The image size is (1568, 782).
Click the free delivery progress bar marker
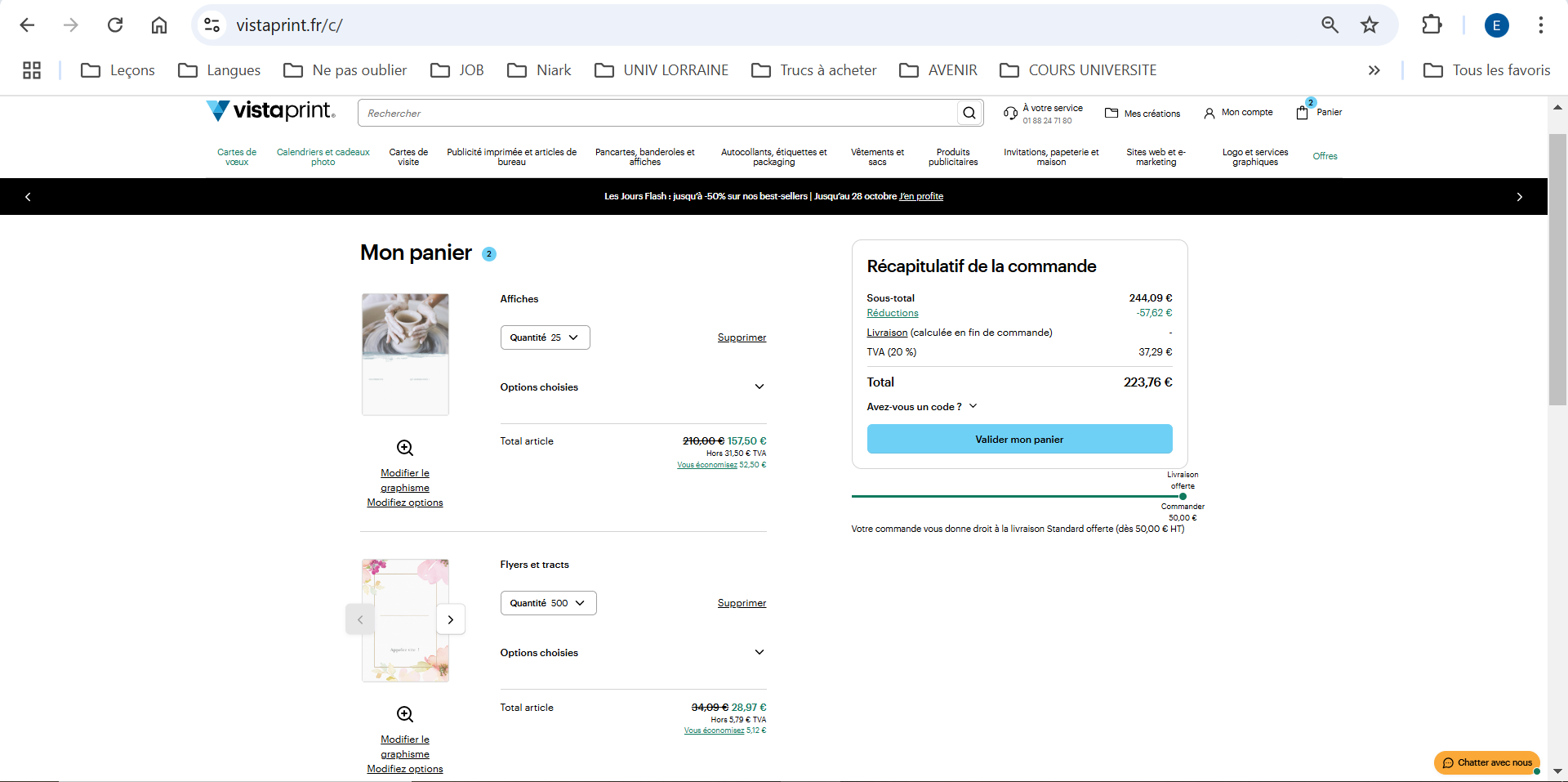[1183, 496]
